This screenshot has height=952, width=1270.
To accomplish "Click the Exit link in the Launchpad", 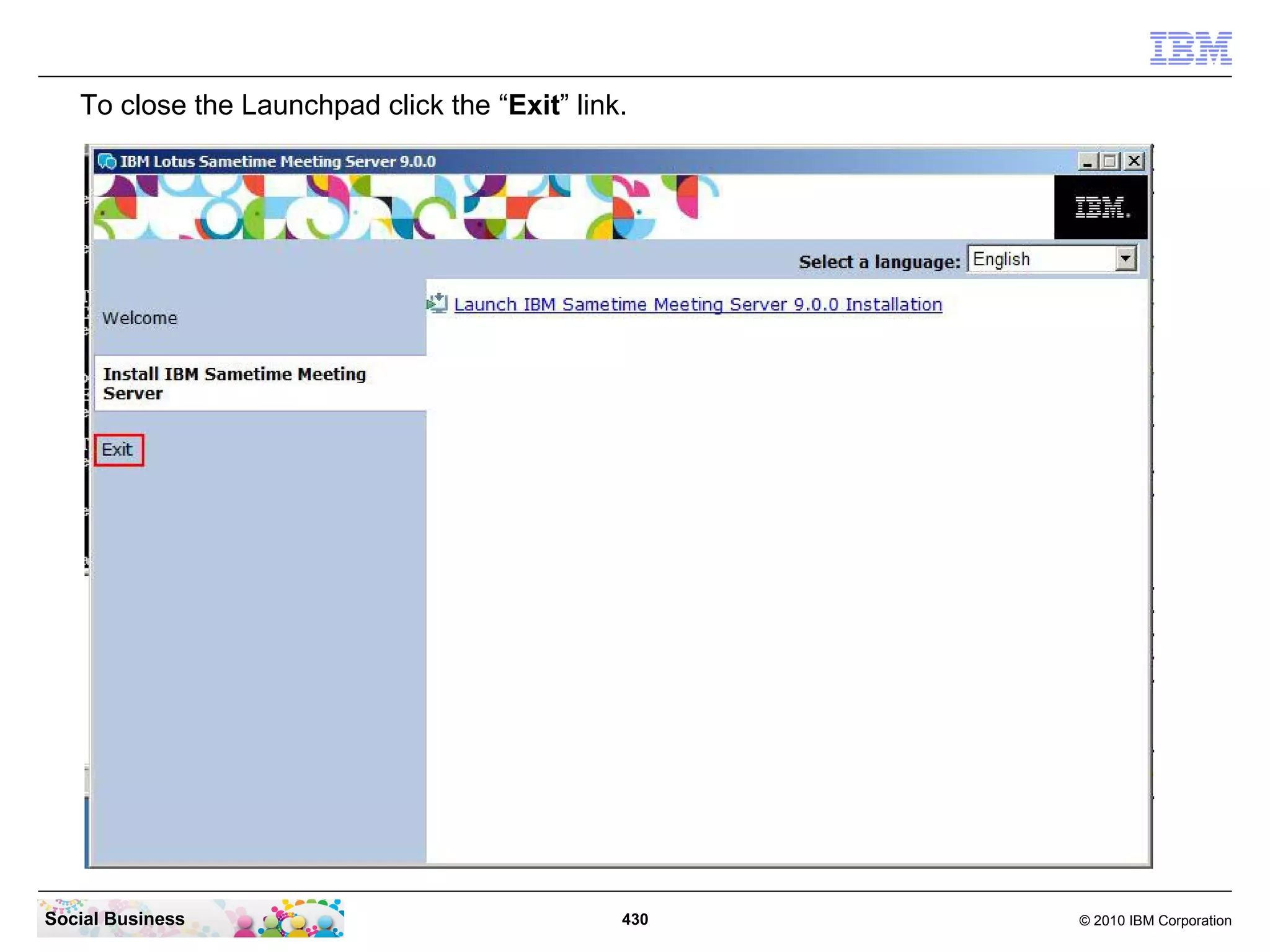I will pyautogui.click(x=117, y=450).
